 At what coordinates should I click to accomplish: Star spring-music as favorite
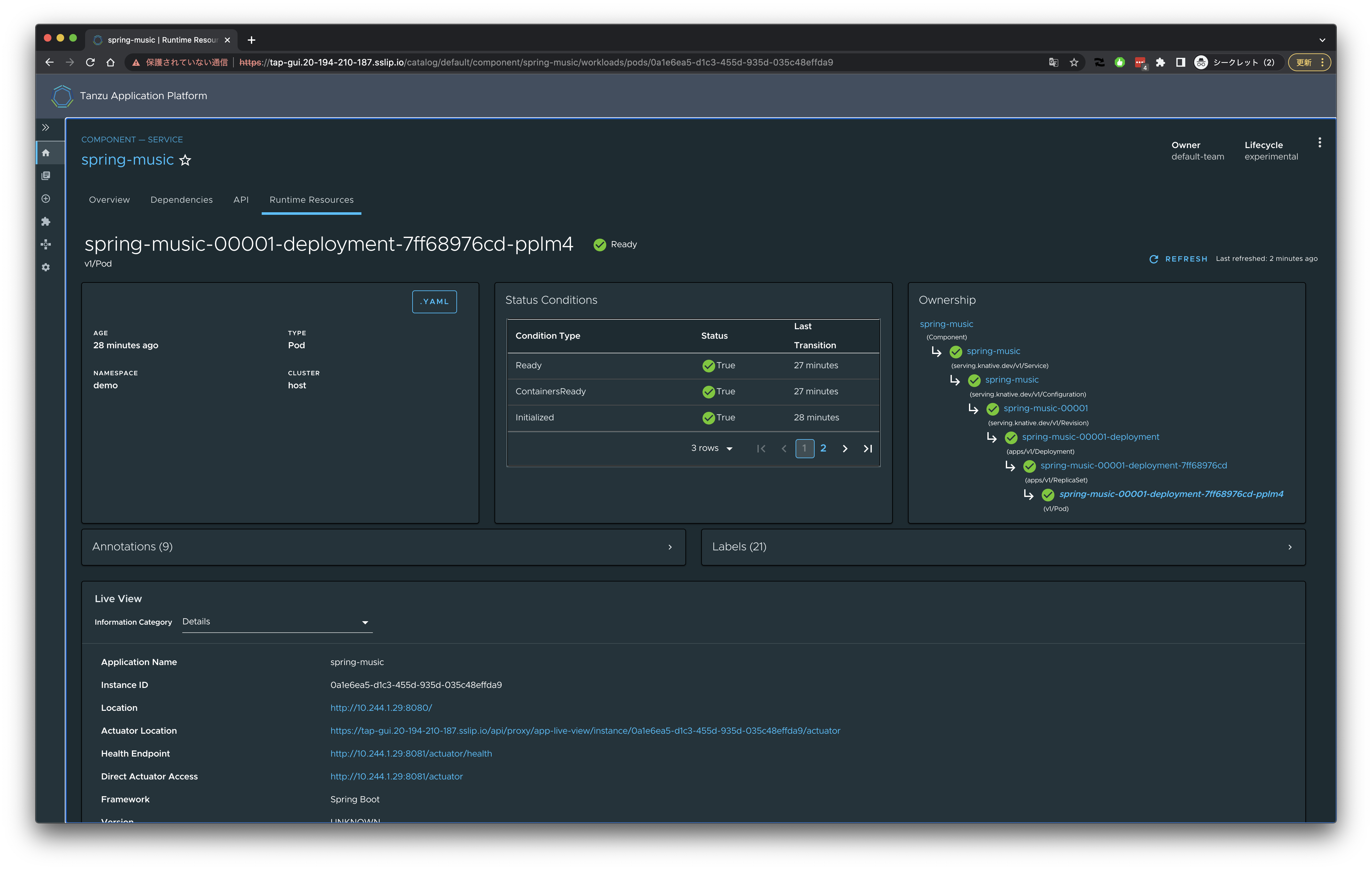(185, 160)
